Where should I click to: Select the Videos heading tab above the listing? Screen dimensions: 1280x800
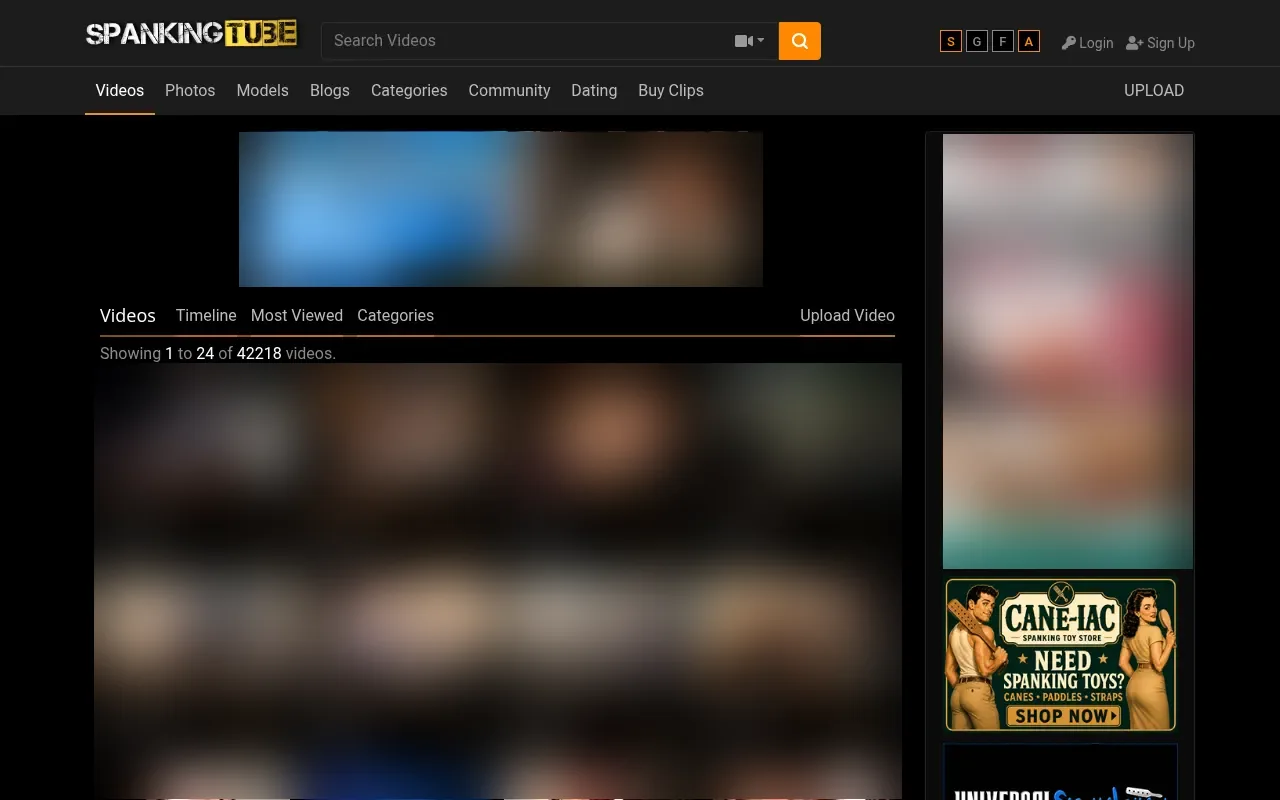tap(128, 315)
